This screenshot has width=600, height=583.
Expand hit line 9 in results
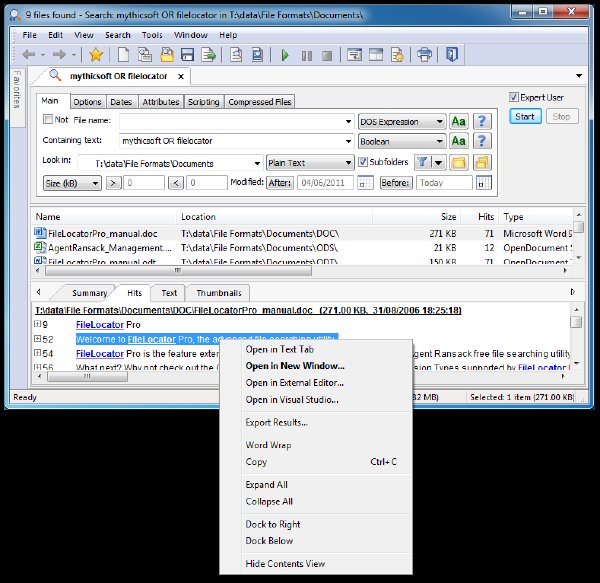[38, 324]
